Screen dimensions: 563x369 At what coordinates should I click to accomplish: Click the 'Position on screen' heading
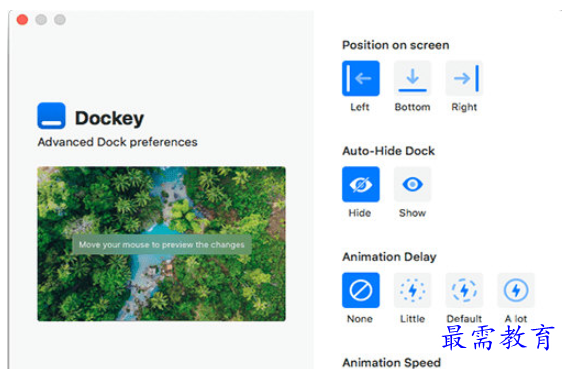point(396,45)
